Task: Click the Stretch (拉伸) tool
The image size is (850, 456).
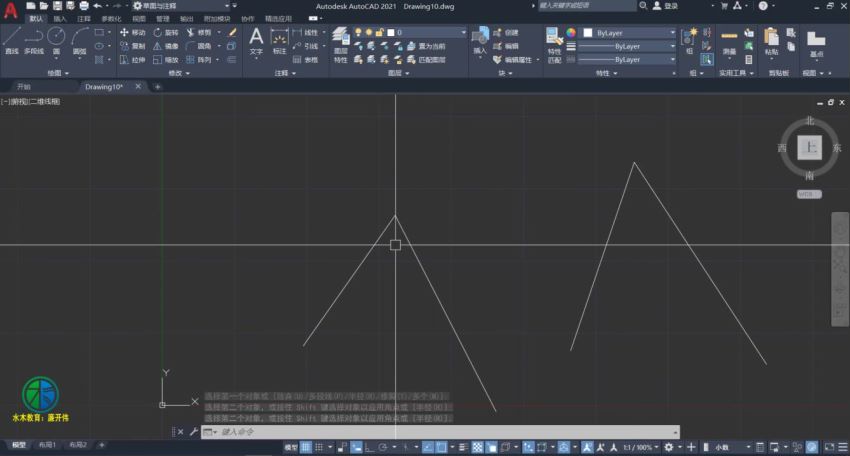Action: coord(132,60)
